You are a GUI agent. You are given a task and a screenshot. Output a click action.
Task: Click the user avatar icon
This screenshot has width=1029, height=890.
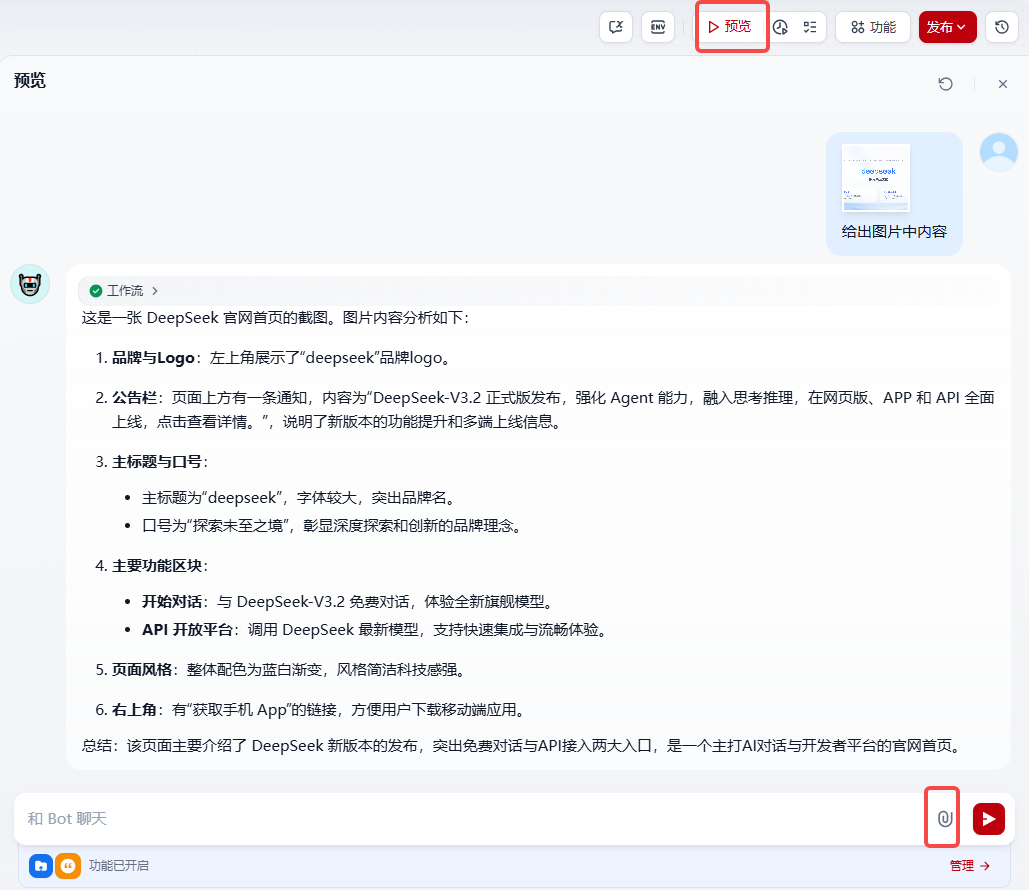click(999, 152)
